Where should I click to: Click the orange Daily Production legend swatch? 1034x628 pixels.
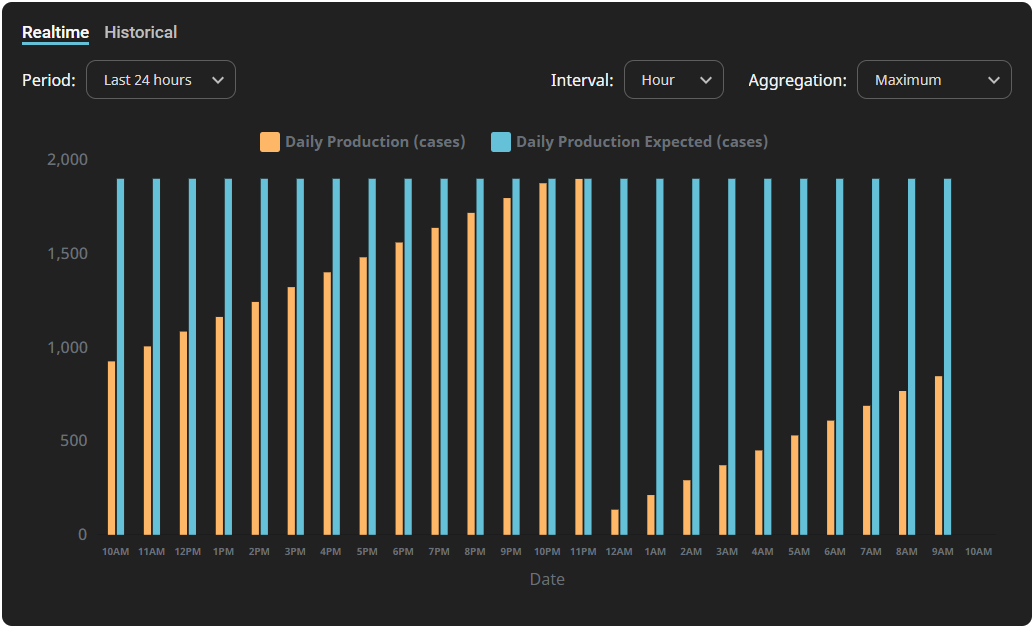click(270, 142)
